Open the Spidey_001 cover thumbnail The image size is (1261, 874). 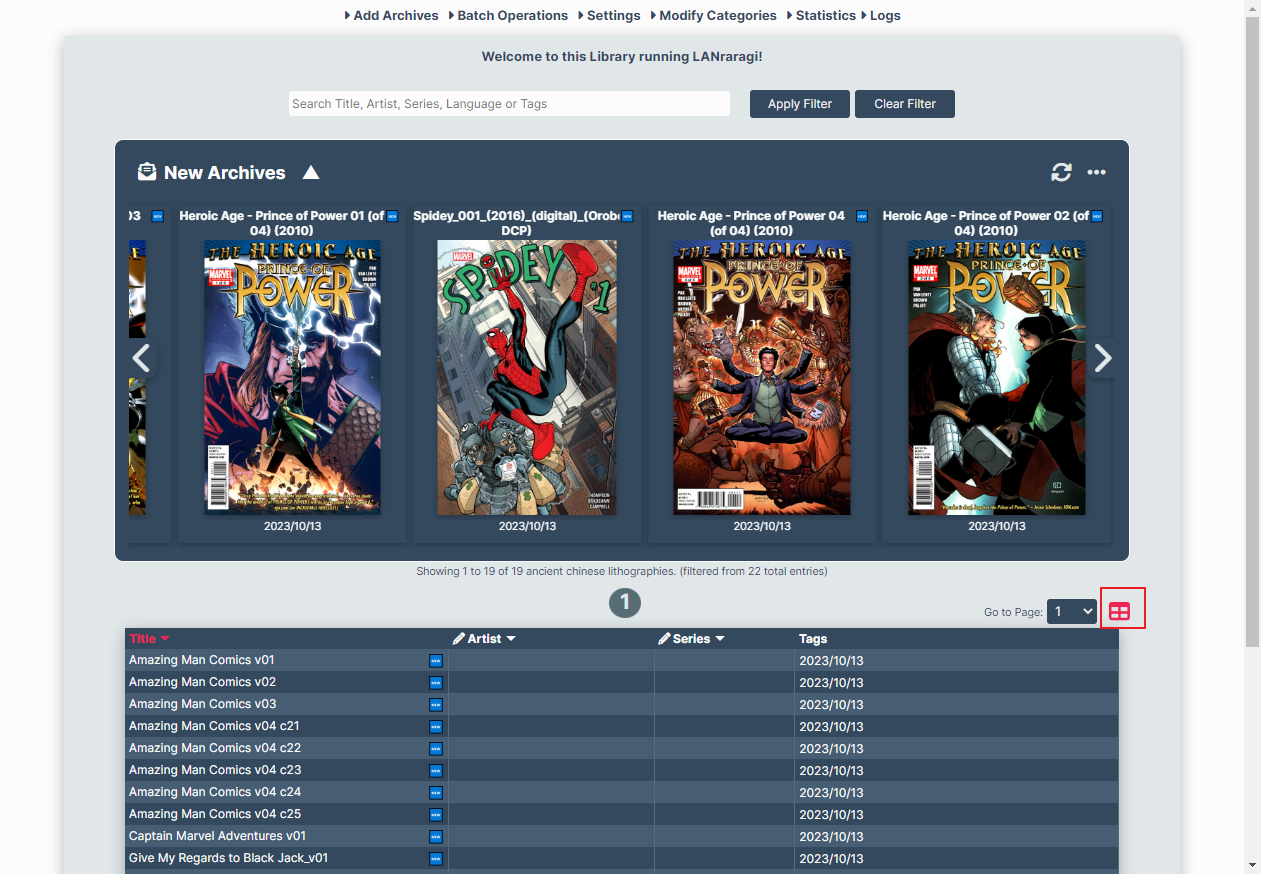[x=527, y=377]
